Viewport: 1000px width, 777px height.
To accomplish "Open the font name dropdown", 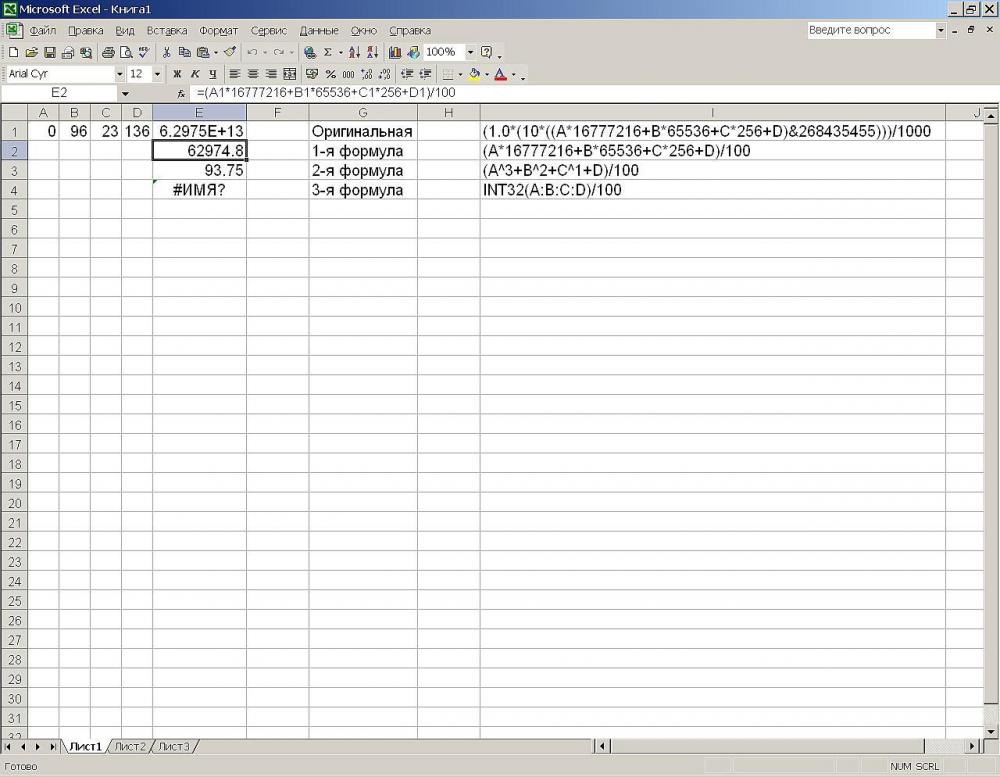I will pyautogui.click(x=119, y=74).
